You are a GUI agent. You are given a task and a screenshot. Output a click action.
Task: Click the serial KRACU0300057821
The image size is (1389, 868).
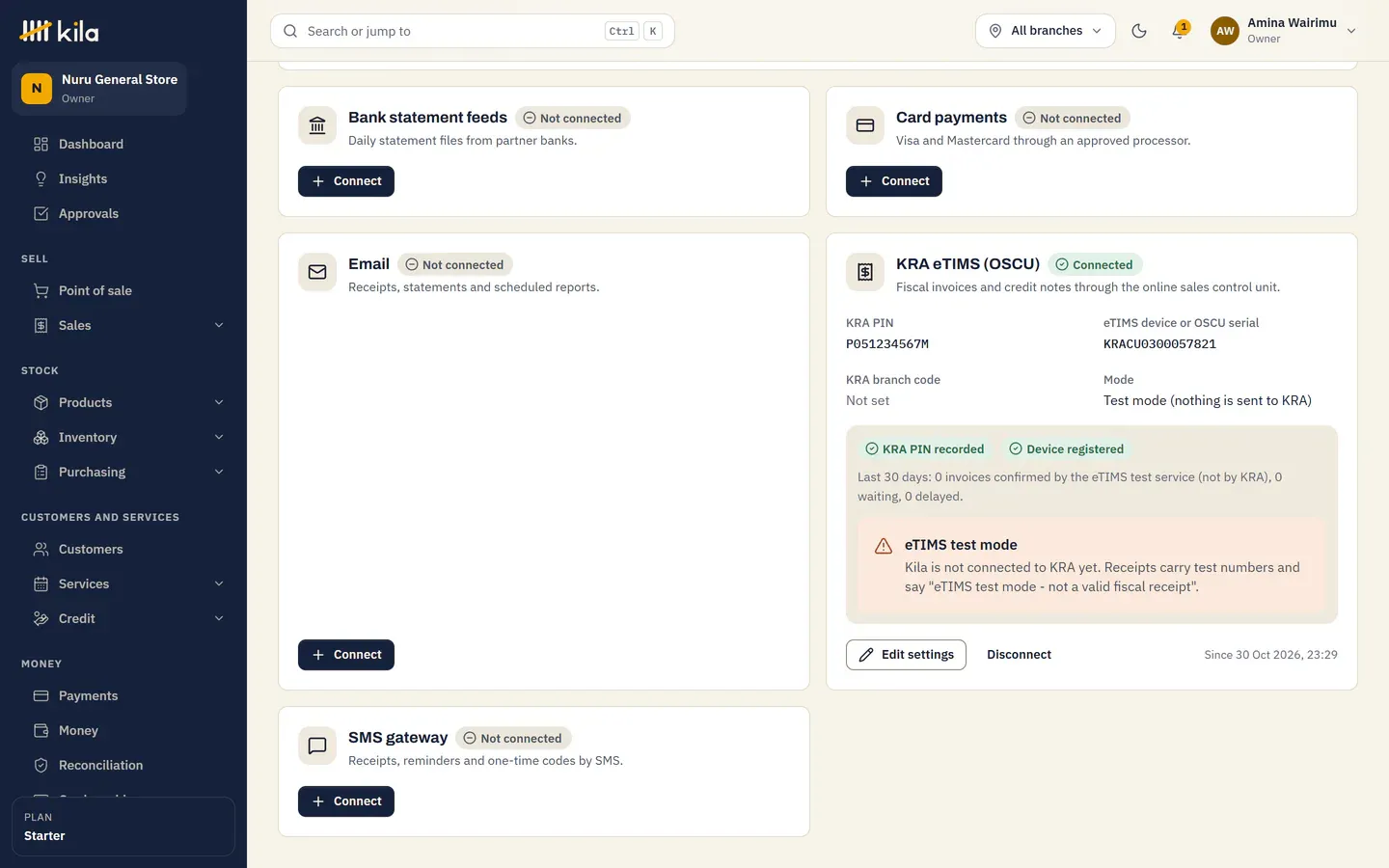1159,344
